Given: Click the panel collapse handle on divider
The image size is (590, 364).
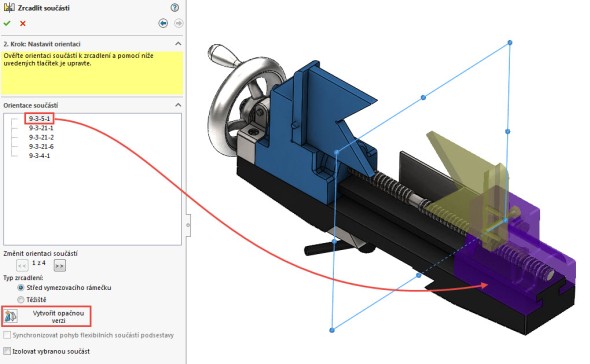Looking at the screenshot, I should pyautogui.click(x=188, y=225).
